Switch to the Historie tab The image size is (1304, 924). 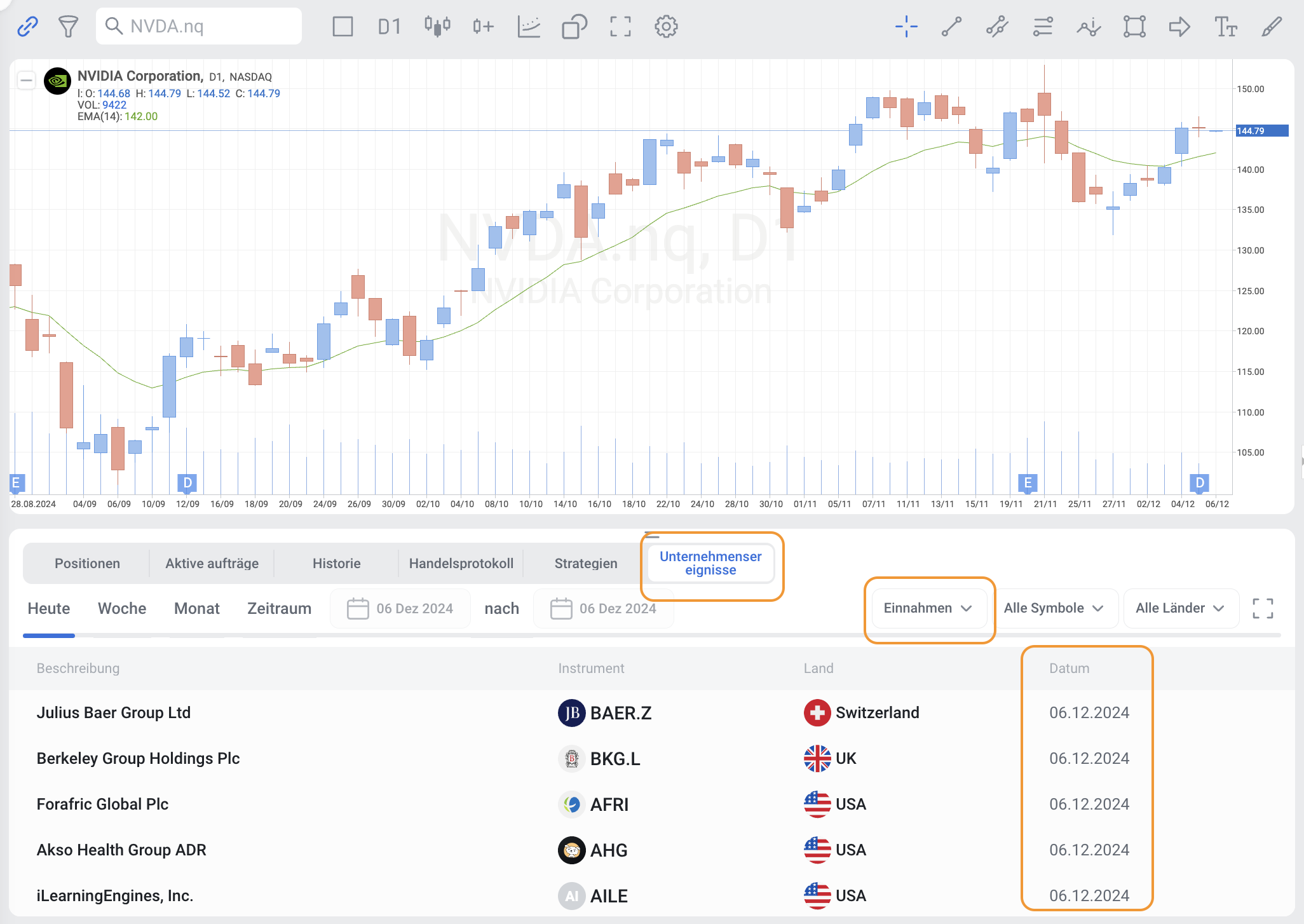[336, 564]
